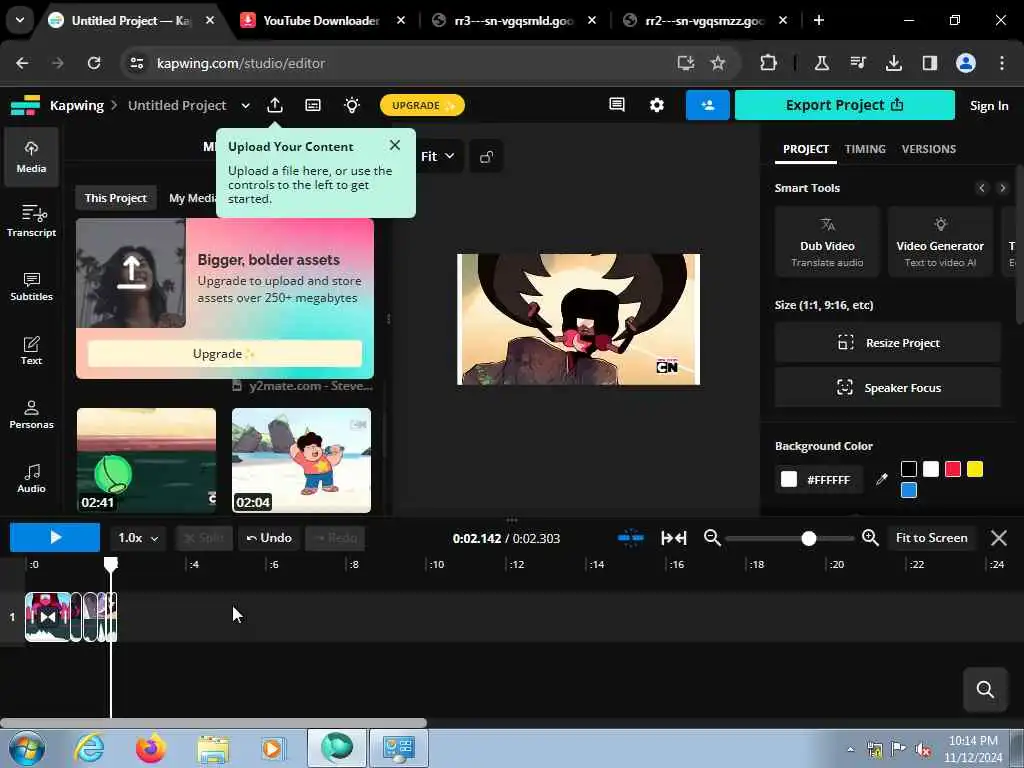Click the upload icon in Kapwing header
Viewport: 1024px width, 768px height.
coord(275,105)
